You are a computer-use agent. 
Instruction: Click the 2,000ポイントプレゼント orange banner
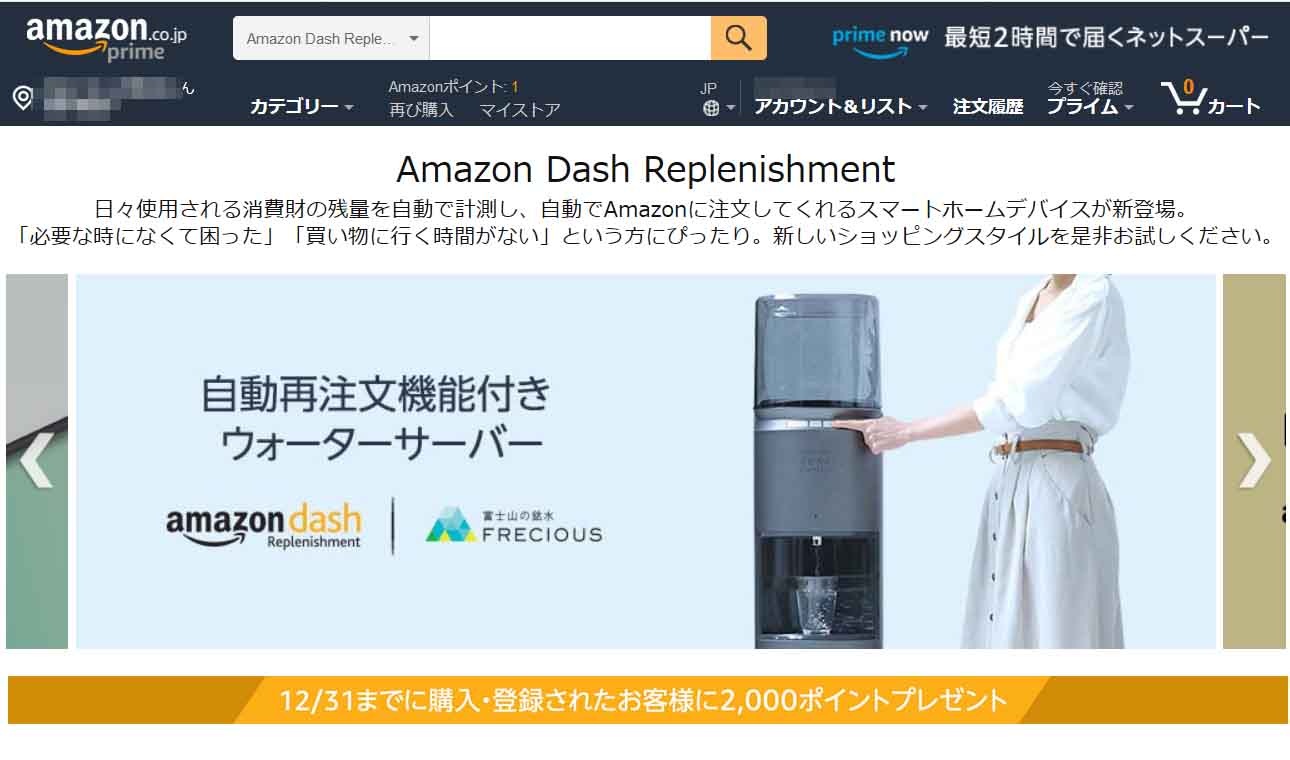(647, 699)
